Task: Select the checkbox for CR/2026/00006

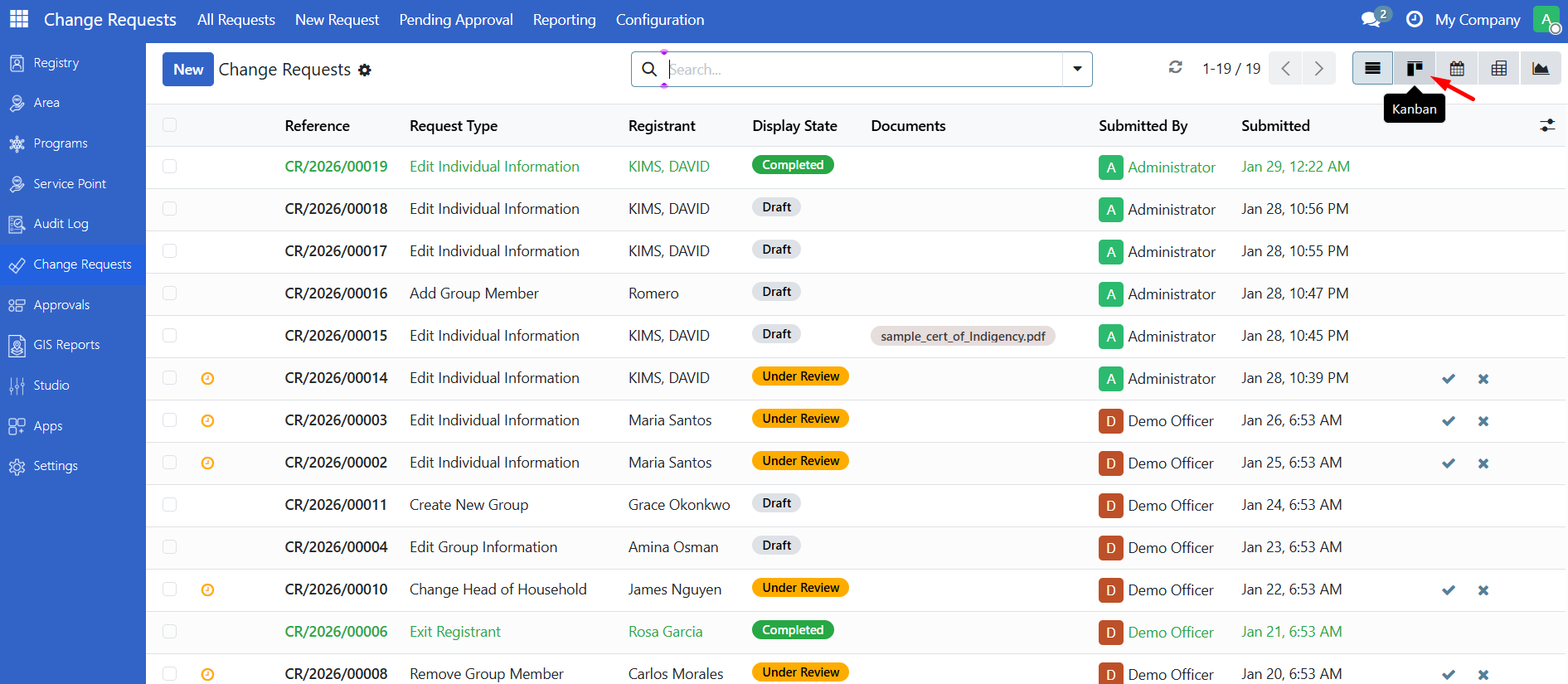Action: 170,632
